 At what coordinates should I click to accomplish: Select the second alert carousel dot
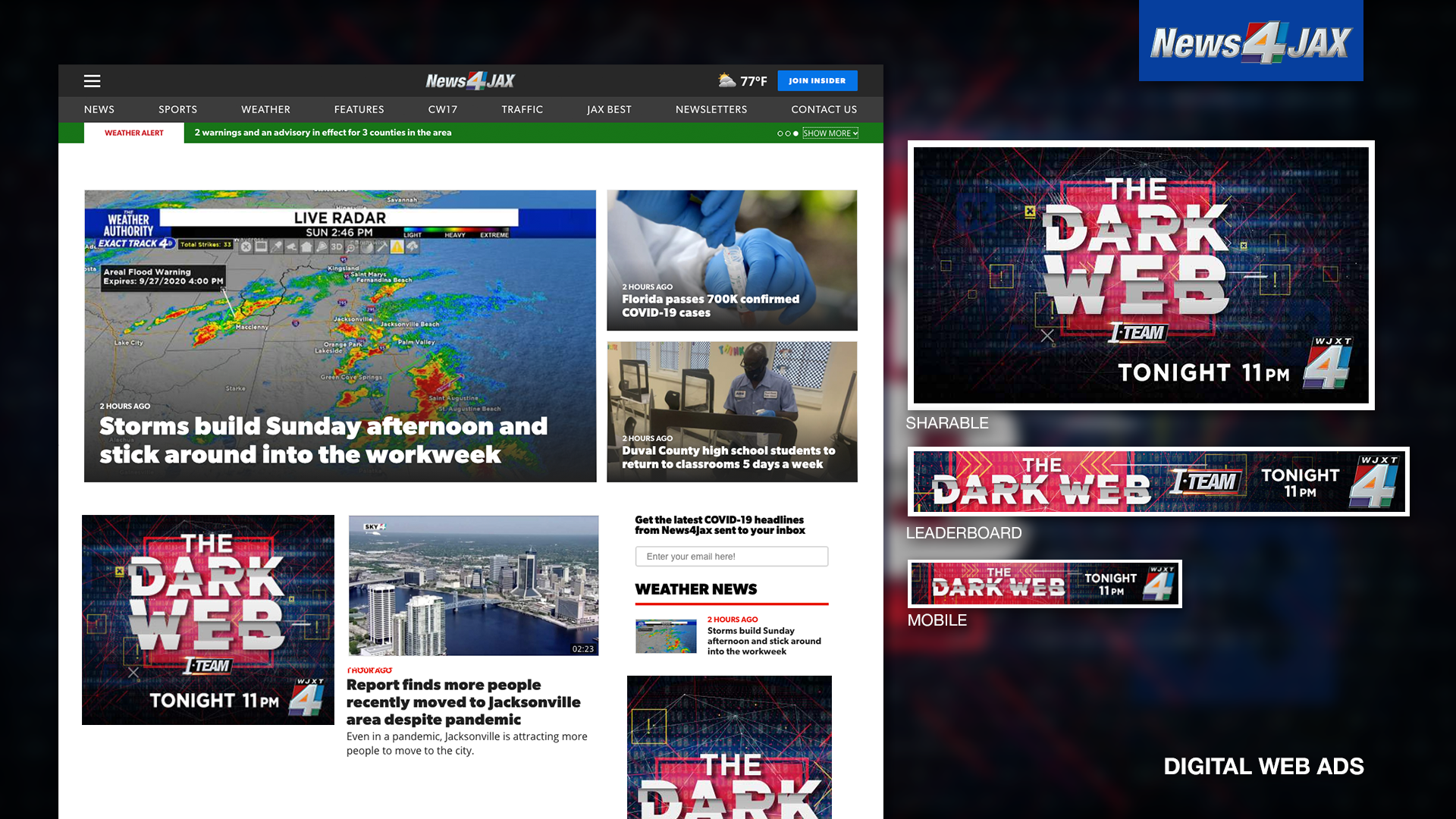click(x=788, y=133)
